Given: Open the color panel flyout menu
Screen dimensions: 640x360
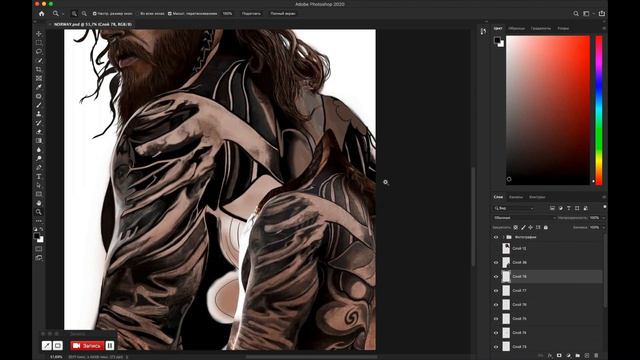Looking at the screenshot, I should point(604,28).
